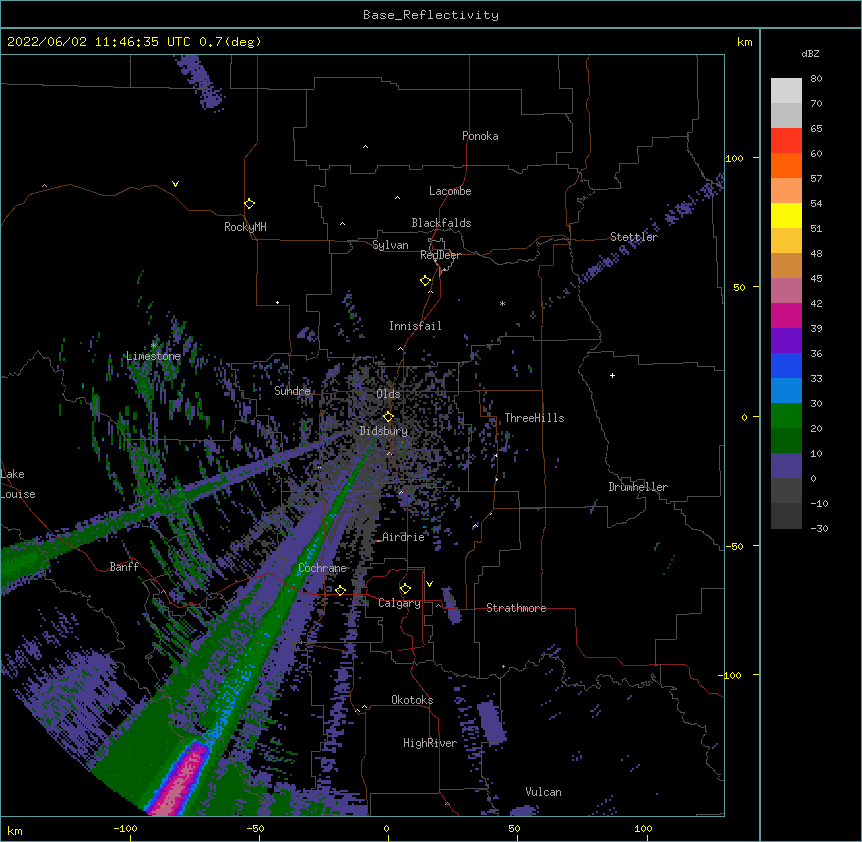Click the yellow marker above Calgary label
Image resolution: width=862 pixels, height=842 pixels.
click(x=405, y=589)
